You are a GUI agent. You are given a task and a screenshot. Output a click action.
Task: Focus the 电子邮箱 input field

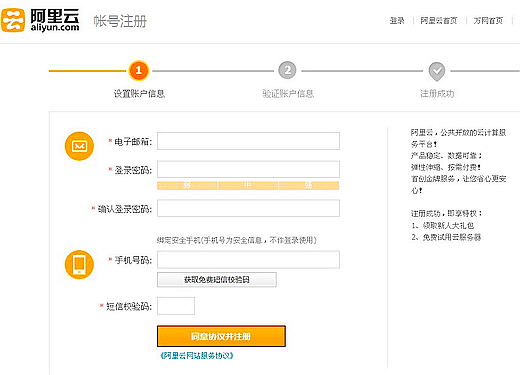click(248, 141)
